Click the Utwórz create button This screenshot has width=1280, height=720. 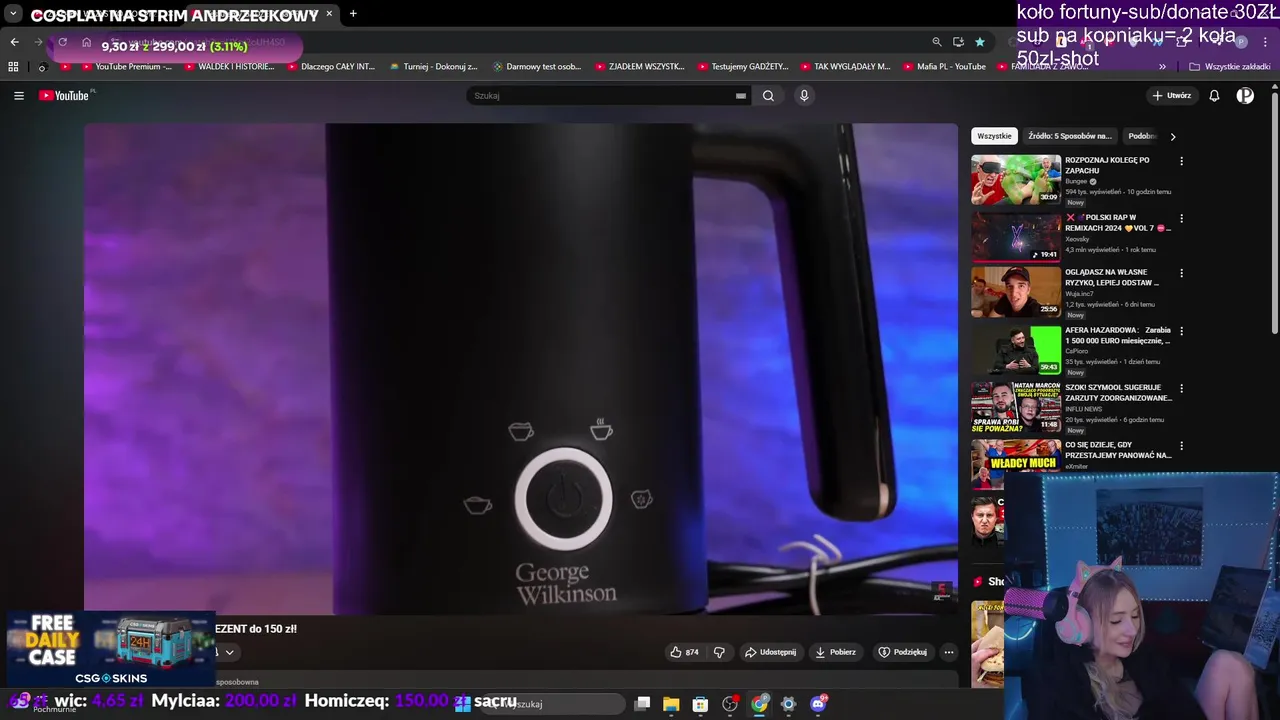tap(1171, 96)
